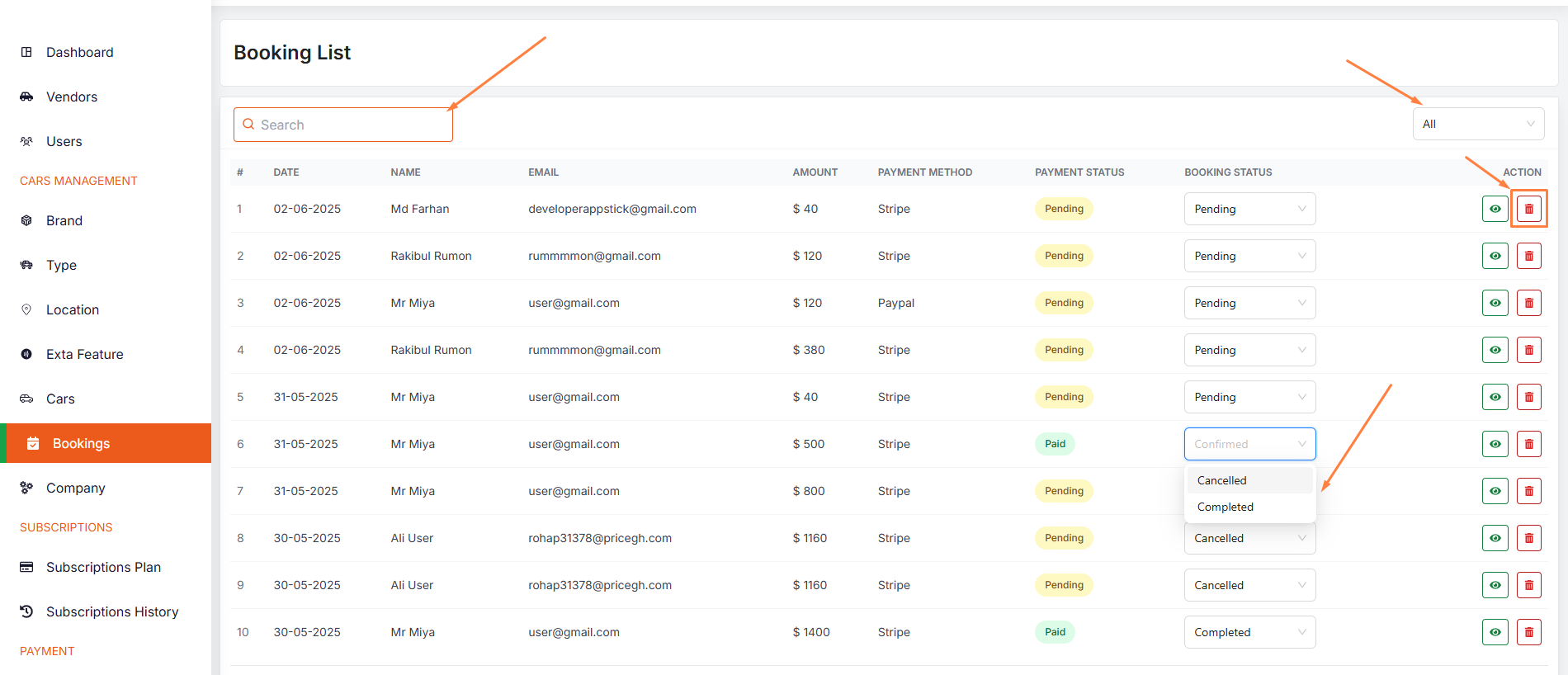Click the search magnifier icon
Image resolution: width=1568 pixels, height=675 pixels.
point(248,125)
